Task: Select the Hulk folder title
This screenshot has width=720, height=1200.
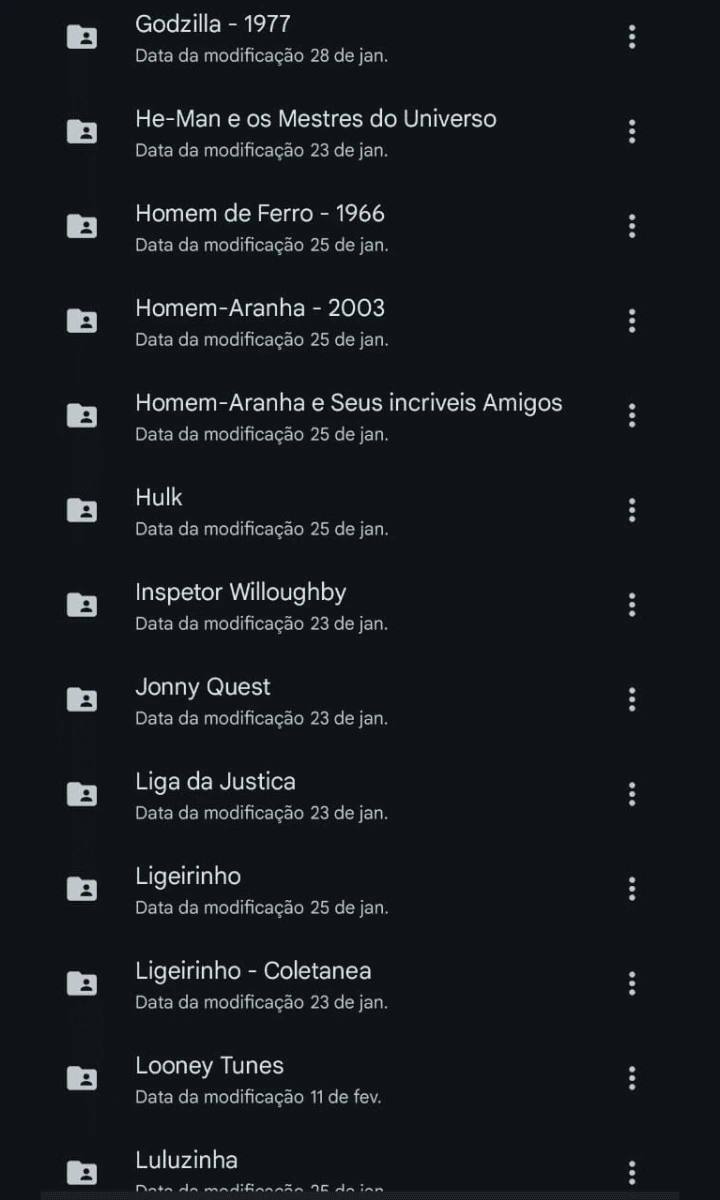Action: tap(159, 497)
